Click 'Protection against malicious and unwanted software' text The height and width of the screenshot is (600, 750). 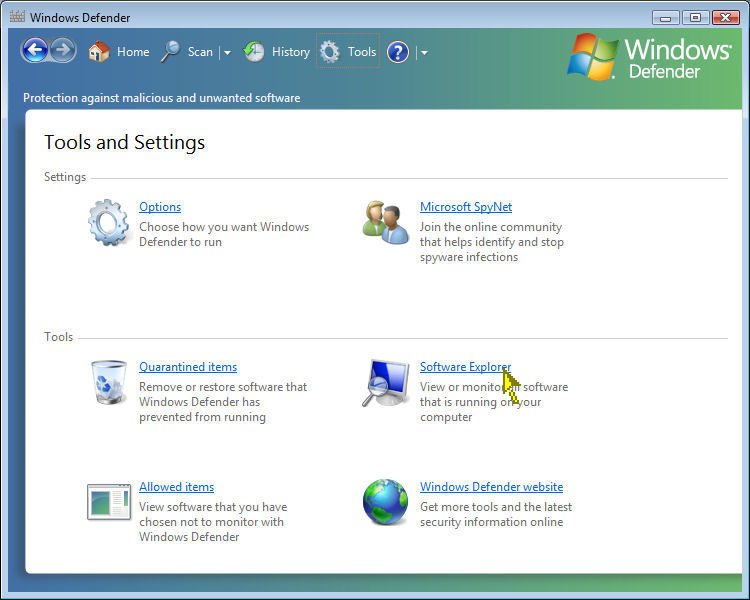162,98
